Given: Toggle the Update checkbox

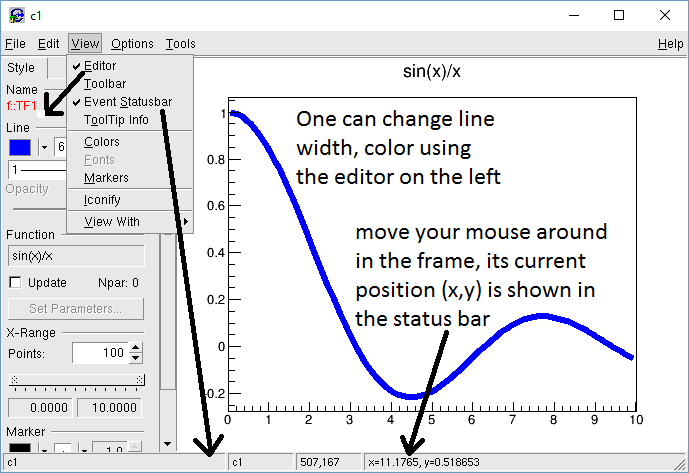Looking at the screenshot, I should tap(15, 282).
